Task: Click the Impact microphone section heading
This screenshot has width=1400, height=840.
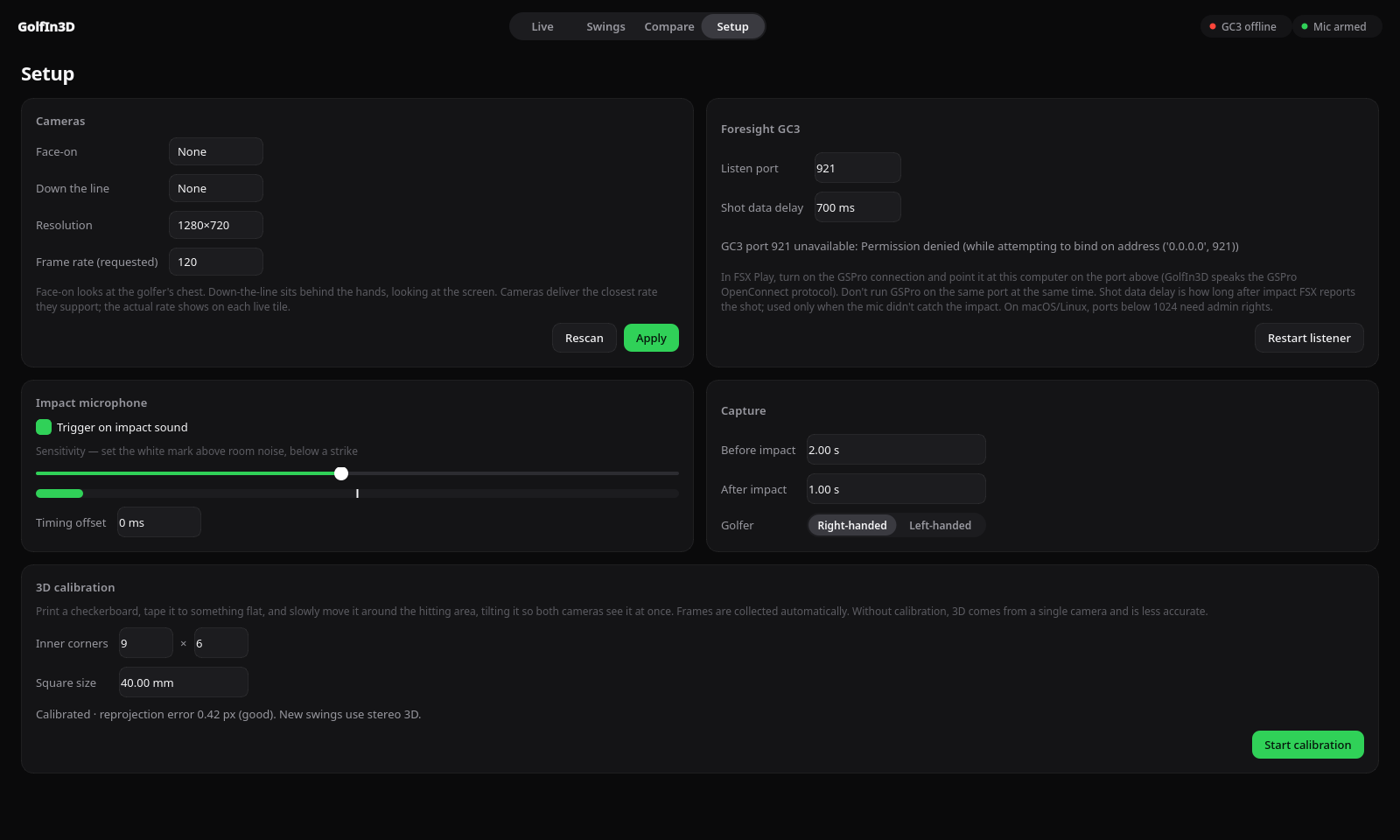Action: pyautogui.click(x=91, y=402)
